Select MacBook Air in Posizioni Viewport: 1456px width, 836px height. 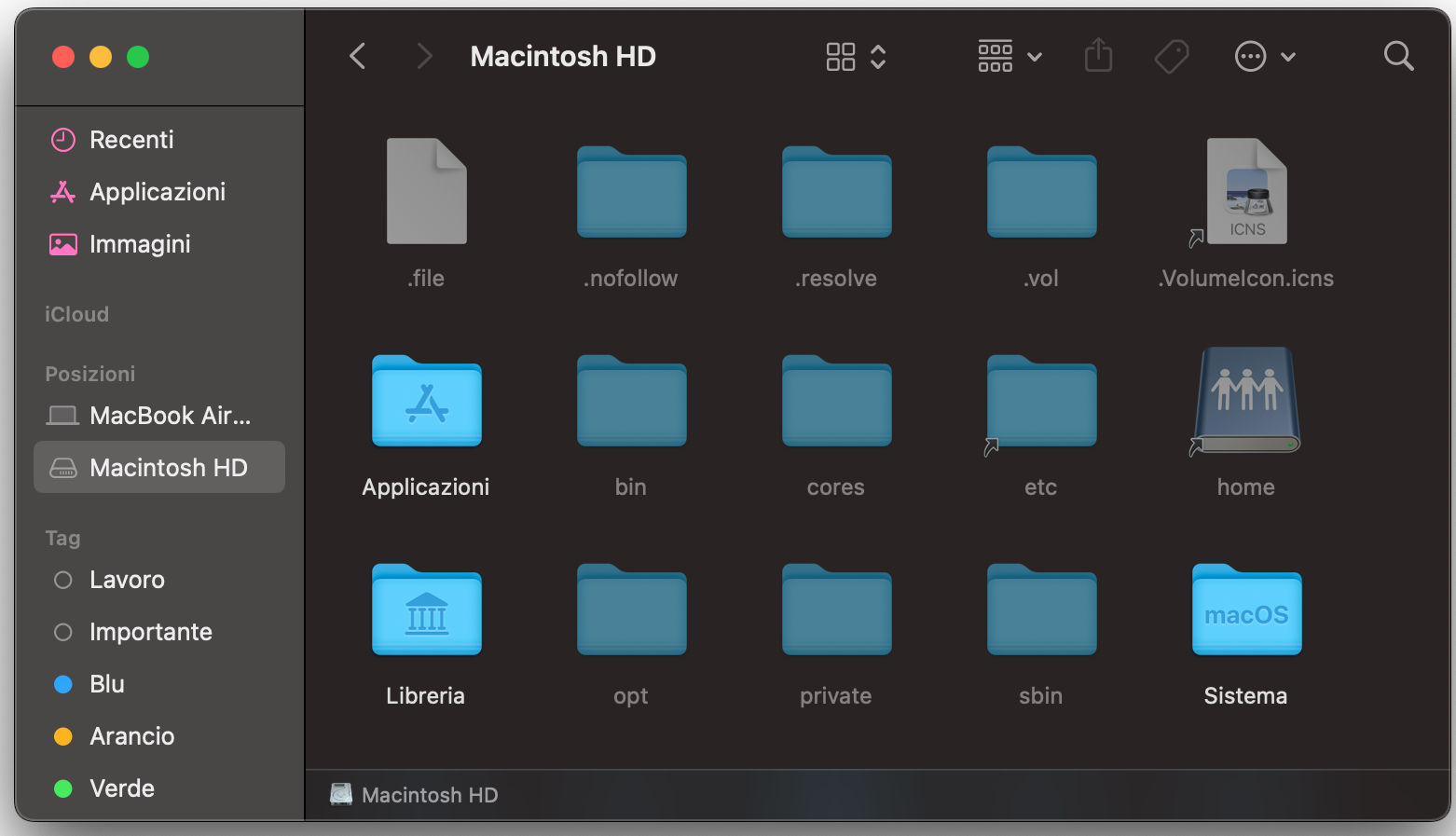click(170, 416)
